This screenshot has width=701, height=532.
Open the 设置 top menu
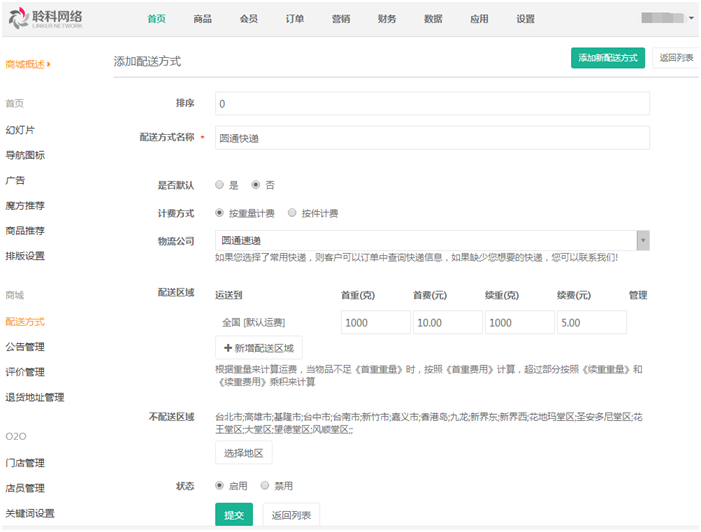pyautogui.click(x=525, y=19)
